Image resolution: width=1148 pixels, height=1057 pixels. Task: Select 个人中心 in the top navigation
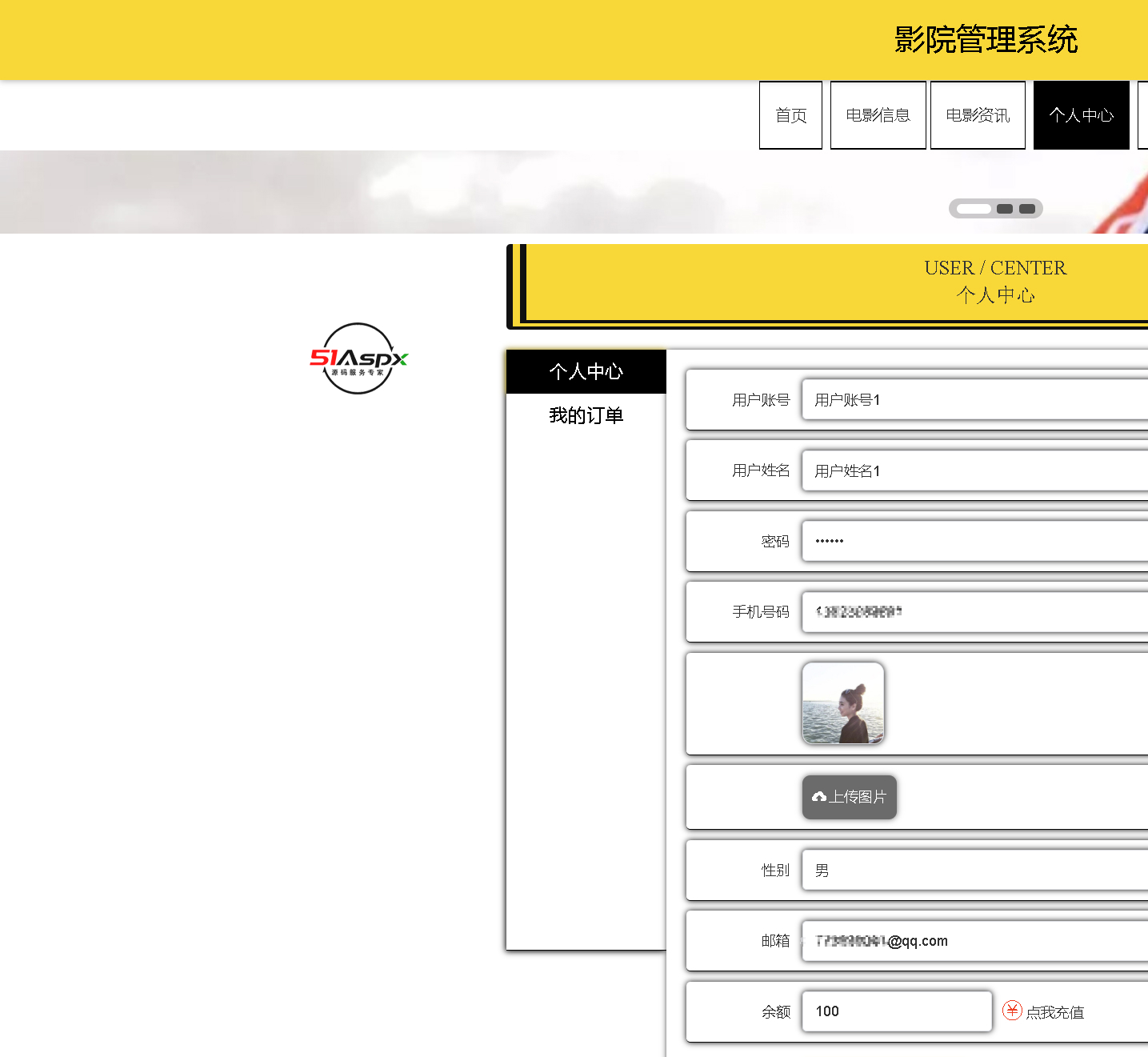click(1081, 115)
